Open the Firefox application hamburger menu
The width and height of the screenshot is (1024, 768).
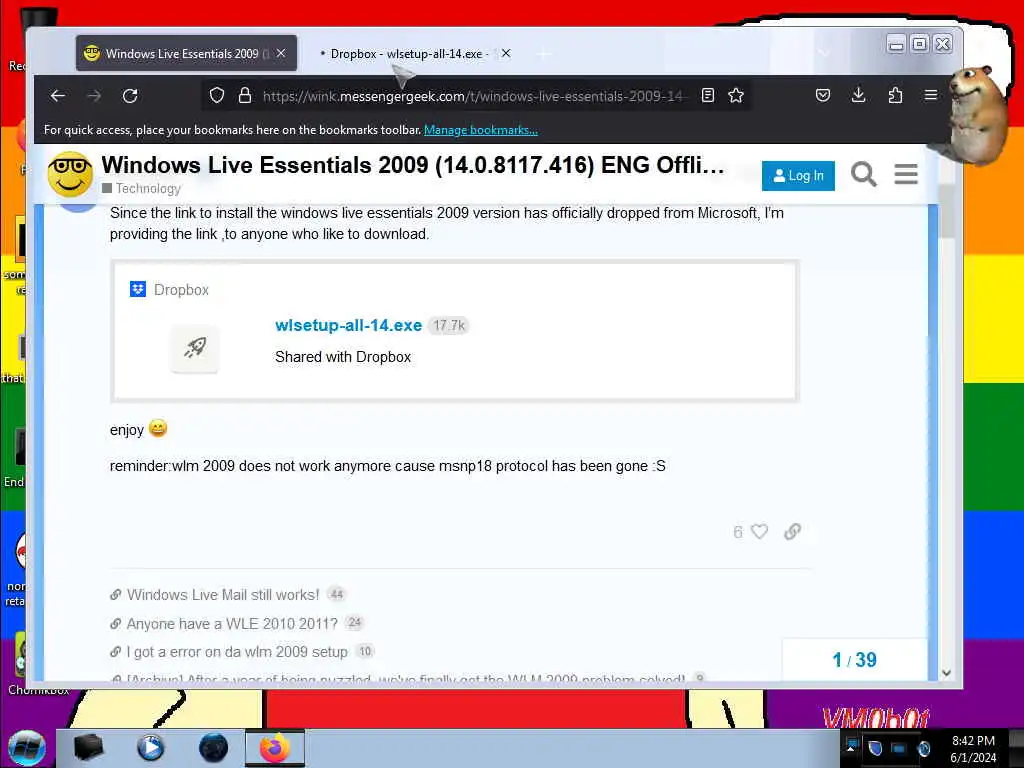click(x=931, y=95)
